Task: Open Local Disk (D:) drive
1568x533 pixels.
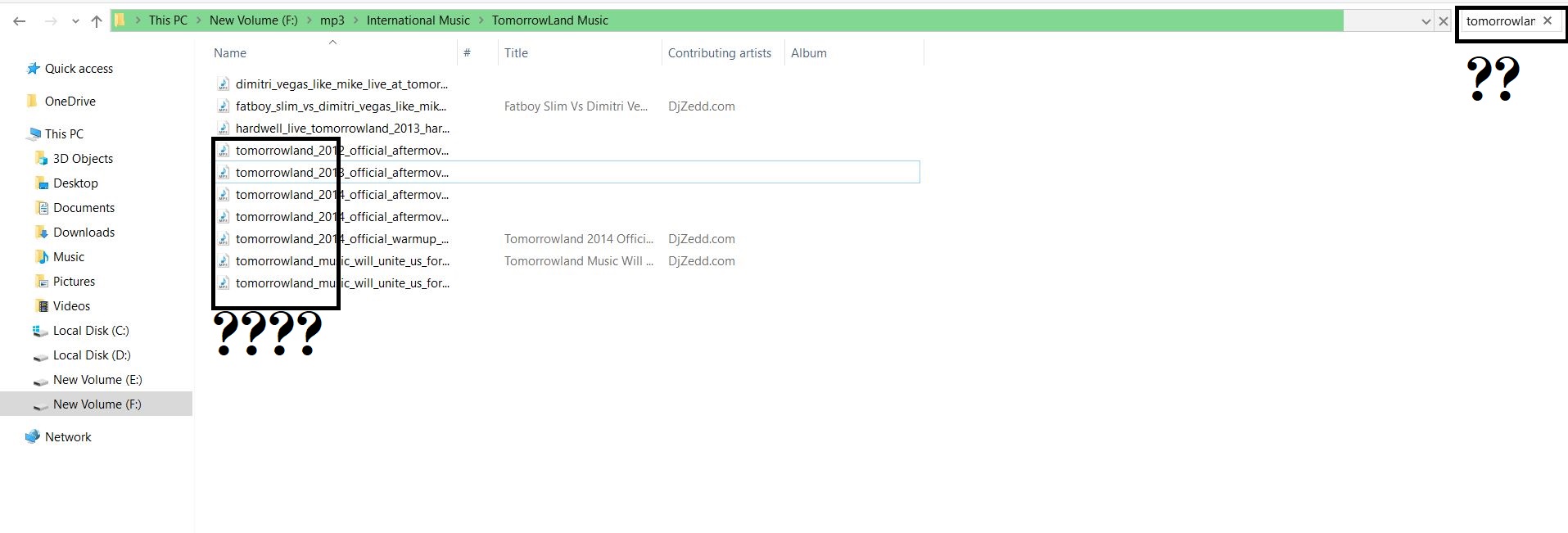Action: tap(92, 355)
